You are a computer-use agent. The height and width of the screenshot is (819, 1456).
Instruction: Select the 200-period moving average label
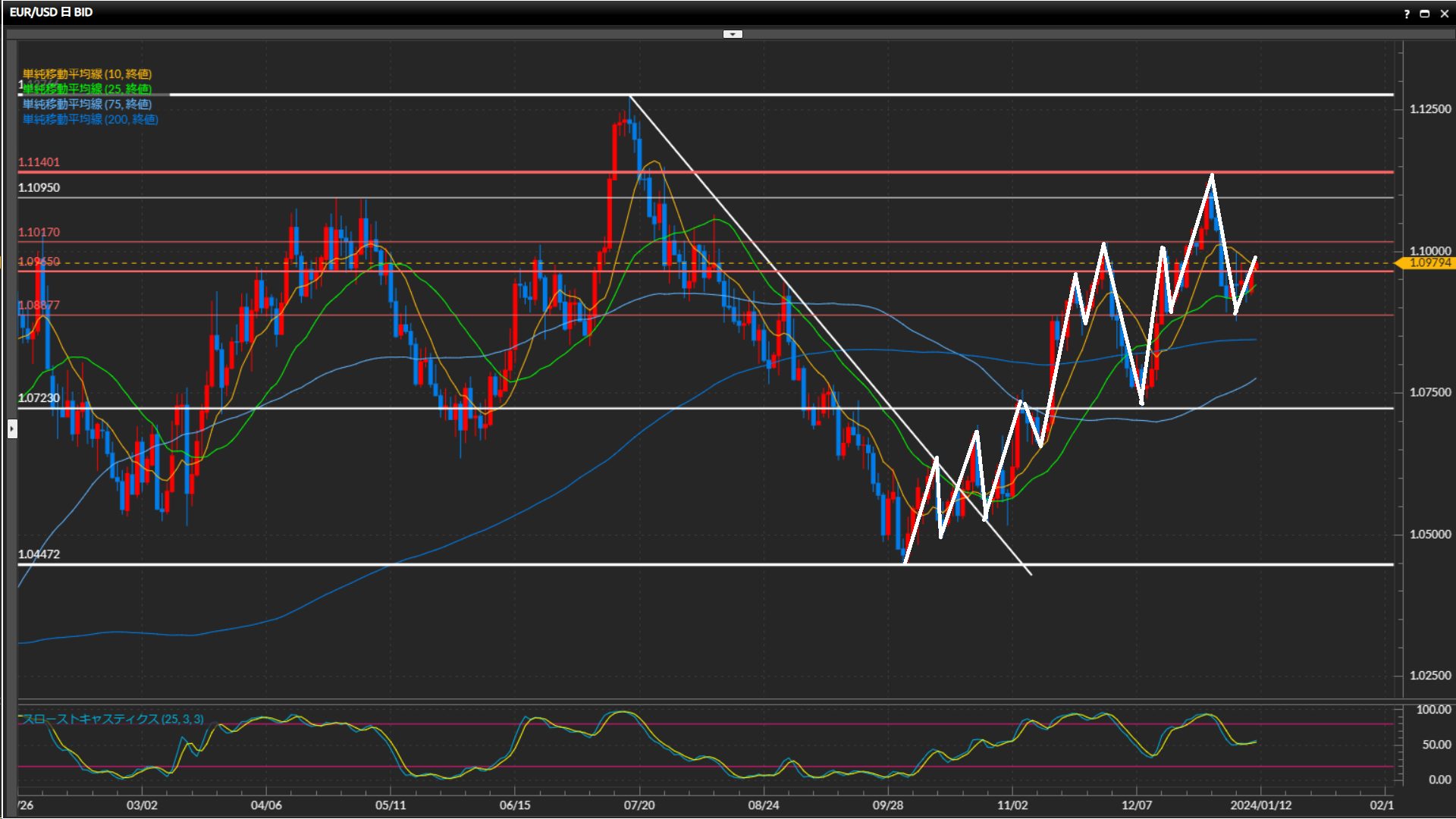click(x=90, y=119)
